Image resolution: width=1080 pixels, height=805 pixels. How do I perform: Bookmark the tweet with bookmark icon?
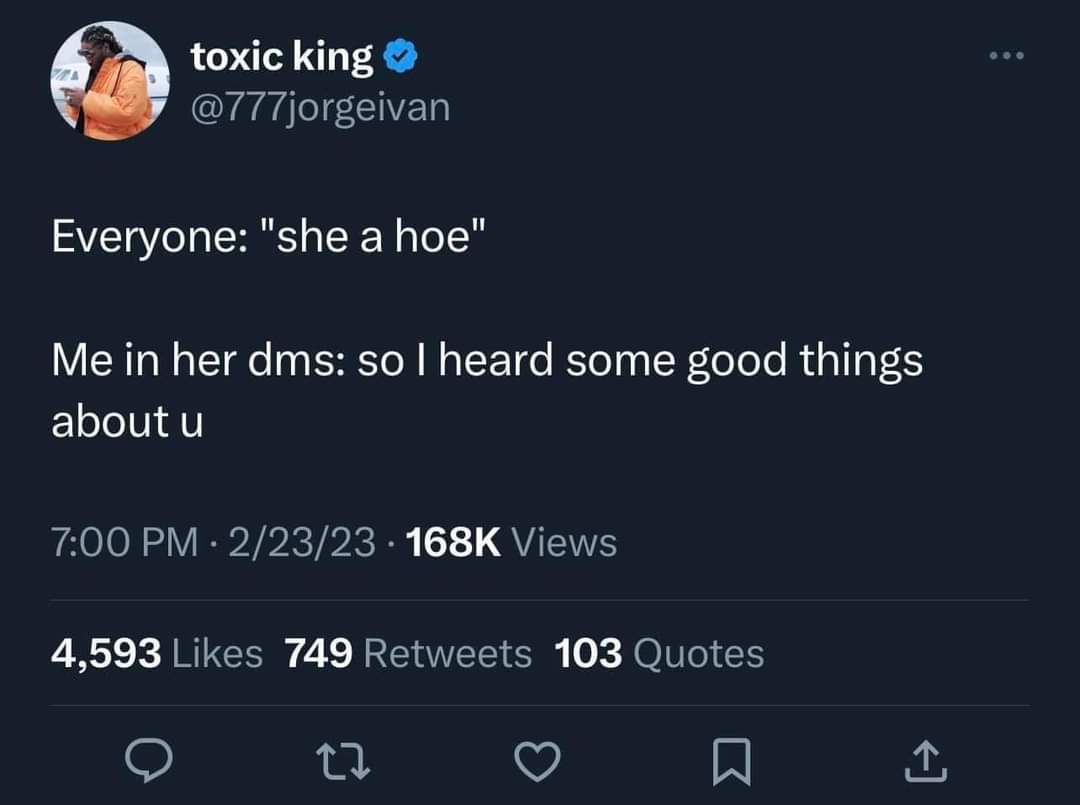point(731,762)
